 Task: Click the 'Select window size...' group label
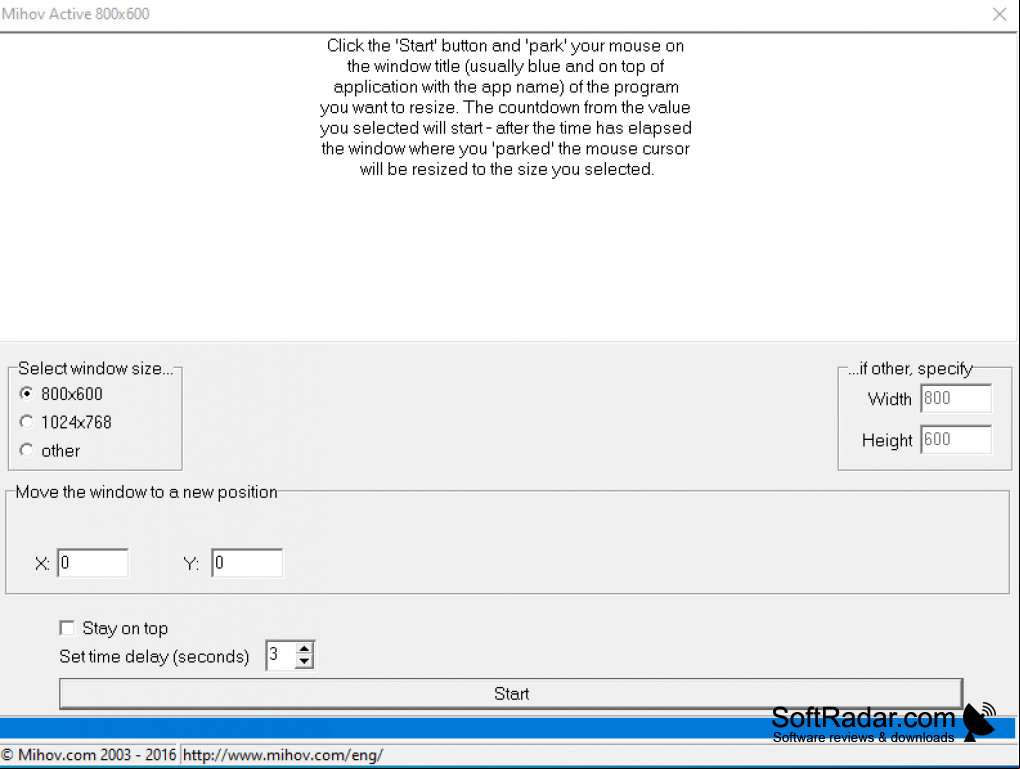[x=96, y=368]
